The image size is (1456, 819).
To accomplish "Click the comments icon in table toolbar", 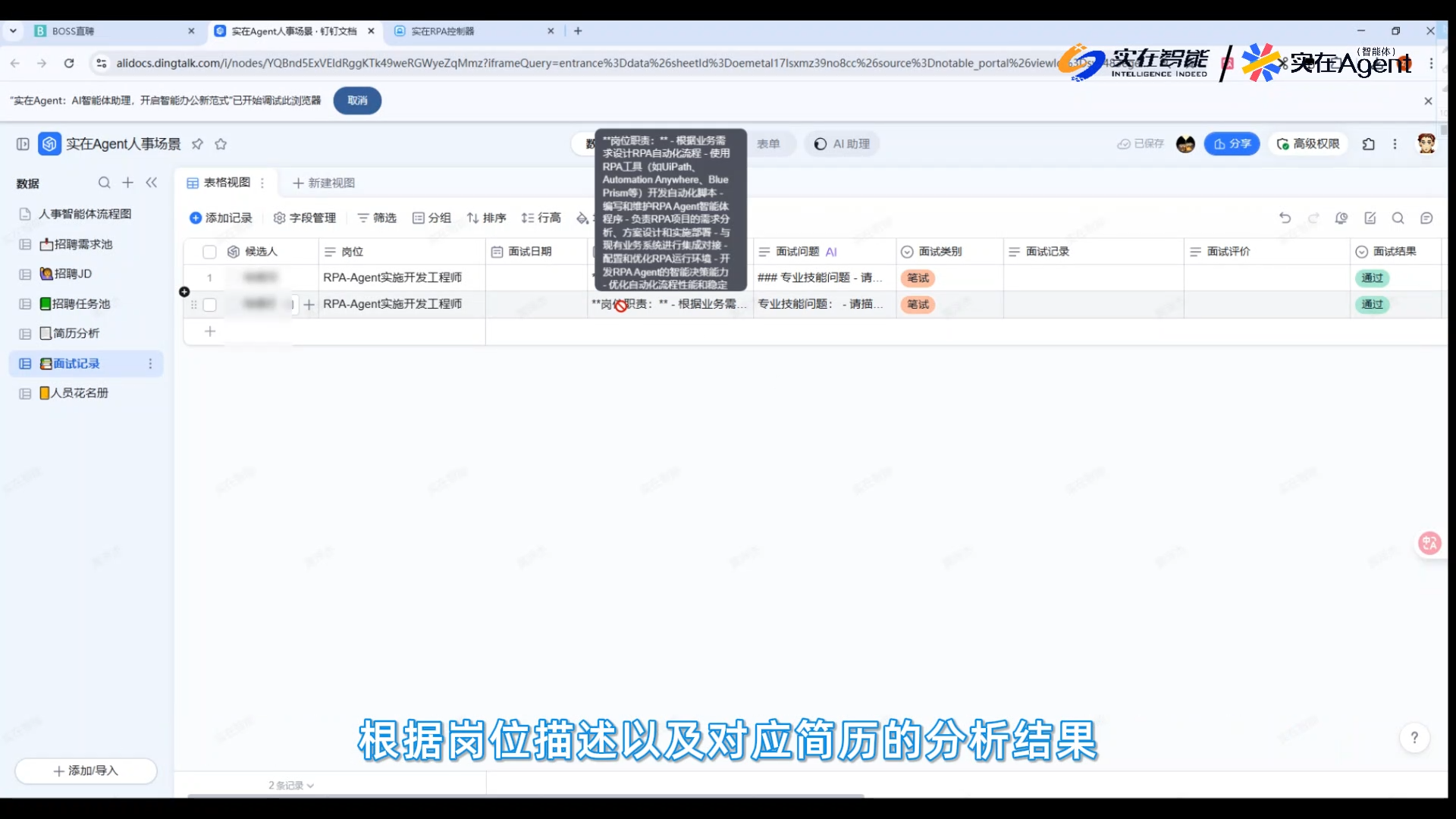I will pyautogui.click(x=1426, y=218).
